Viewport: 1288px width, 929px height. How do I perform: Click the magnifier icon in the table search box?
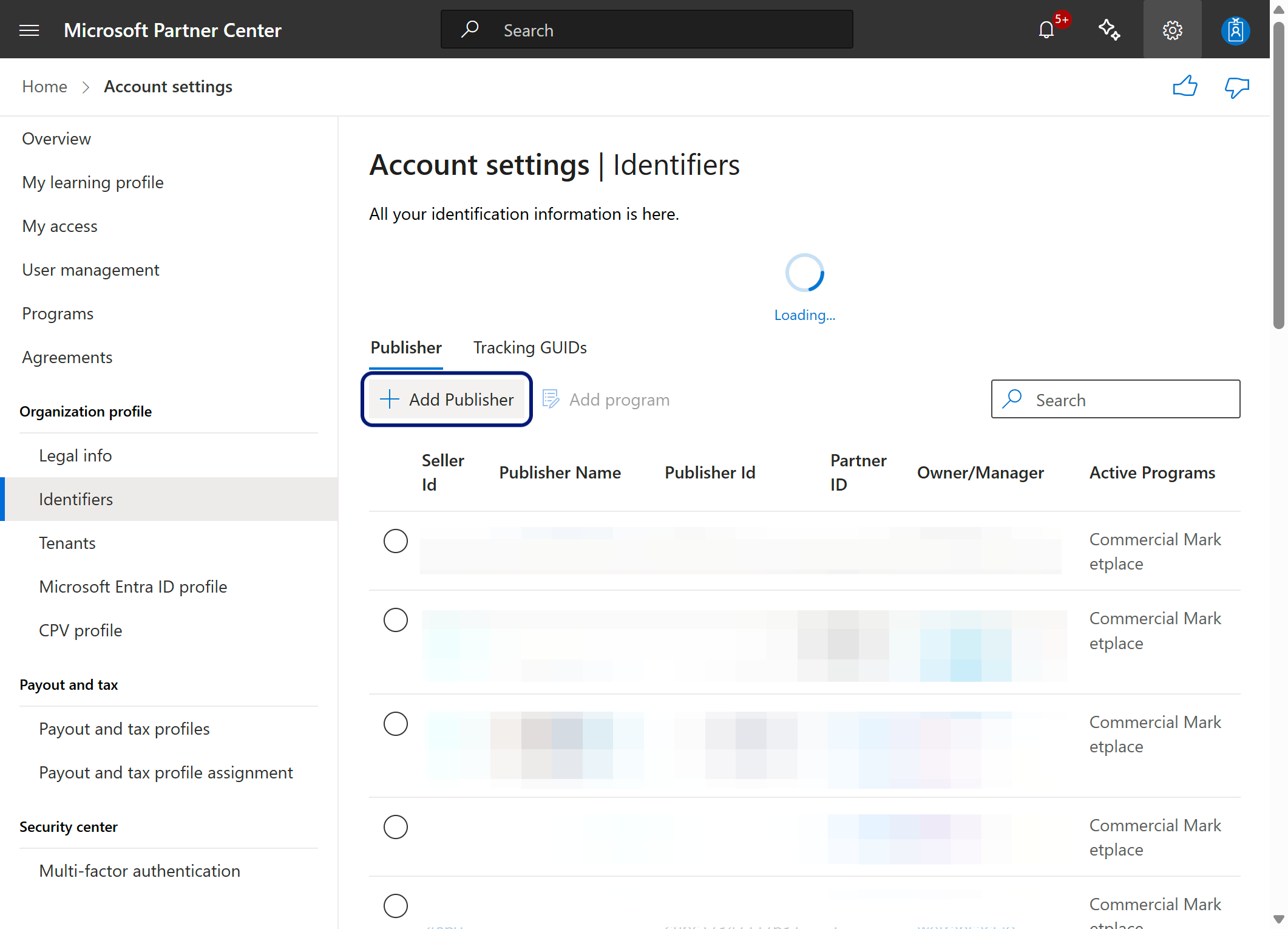click(x=1012, y=400)
